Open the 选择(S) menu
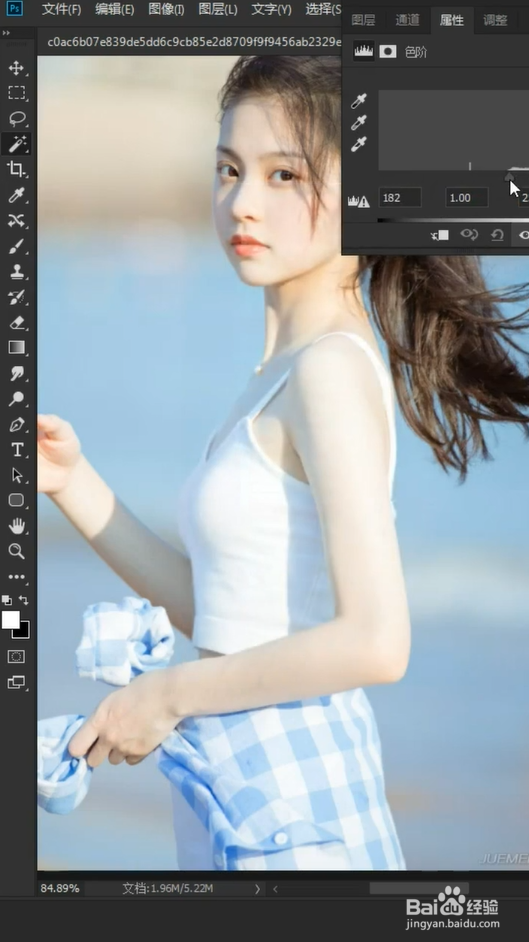Viewport: 529px width, 942px height. pos(323,10)
